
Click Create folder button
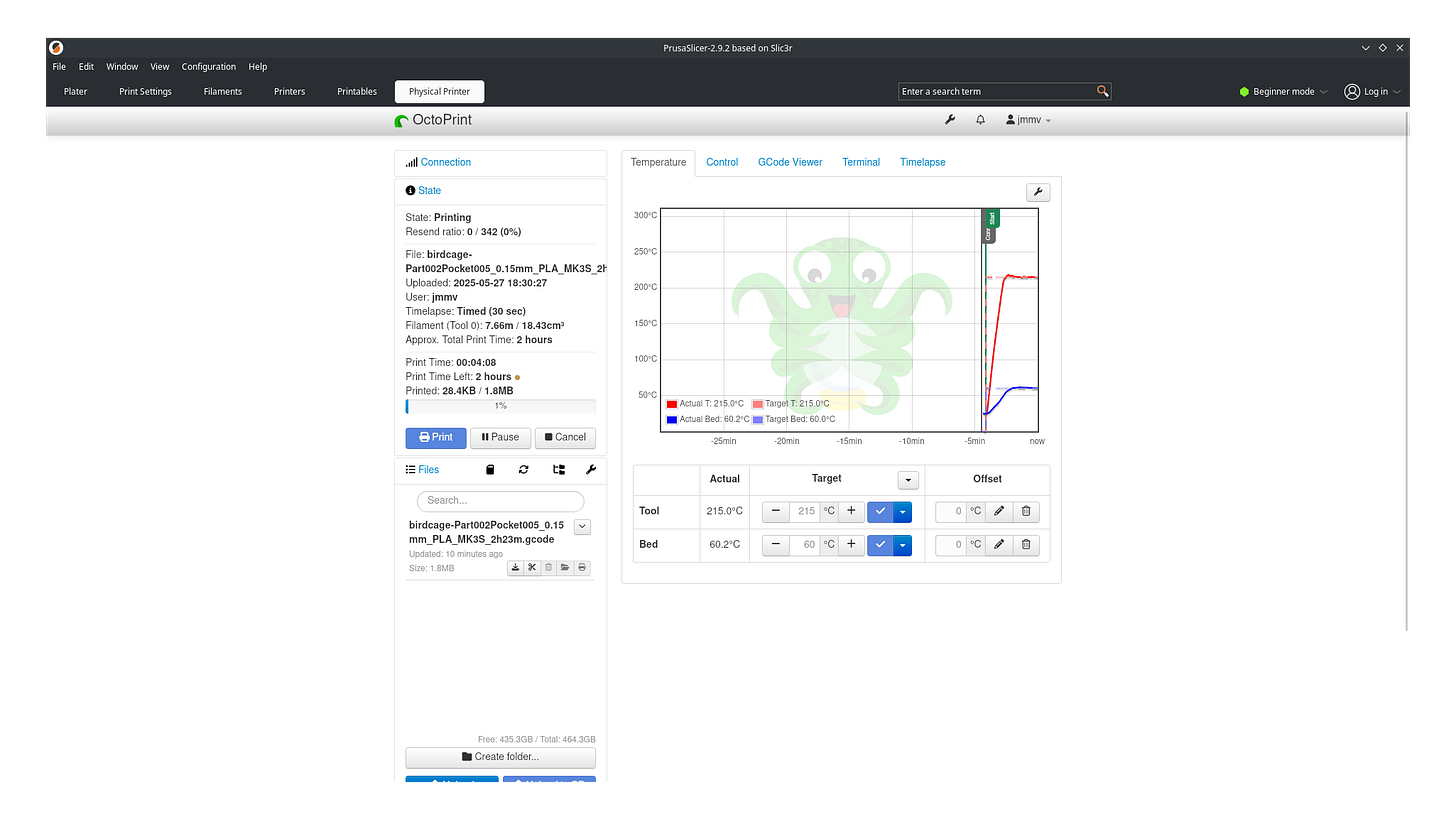click(x=500, y=757)
